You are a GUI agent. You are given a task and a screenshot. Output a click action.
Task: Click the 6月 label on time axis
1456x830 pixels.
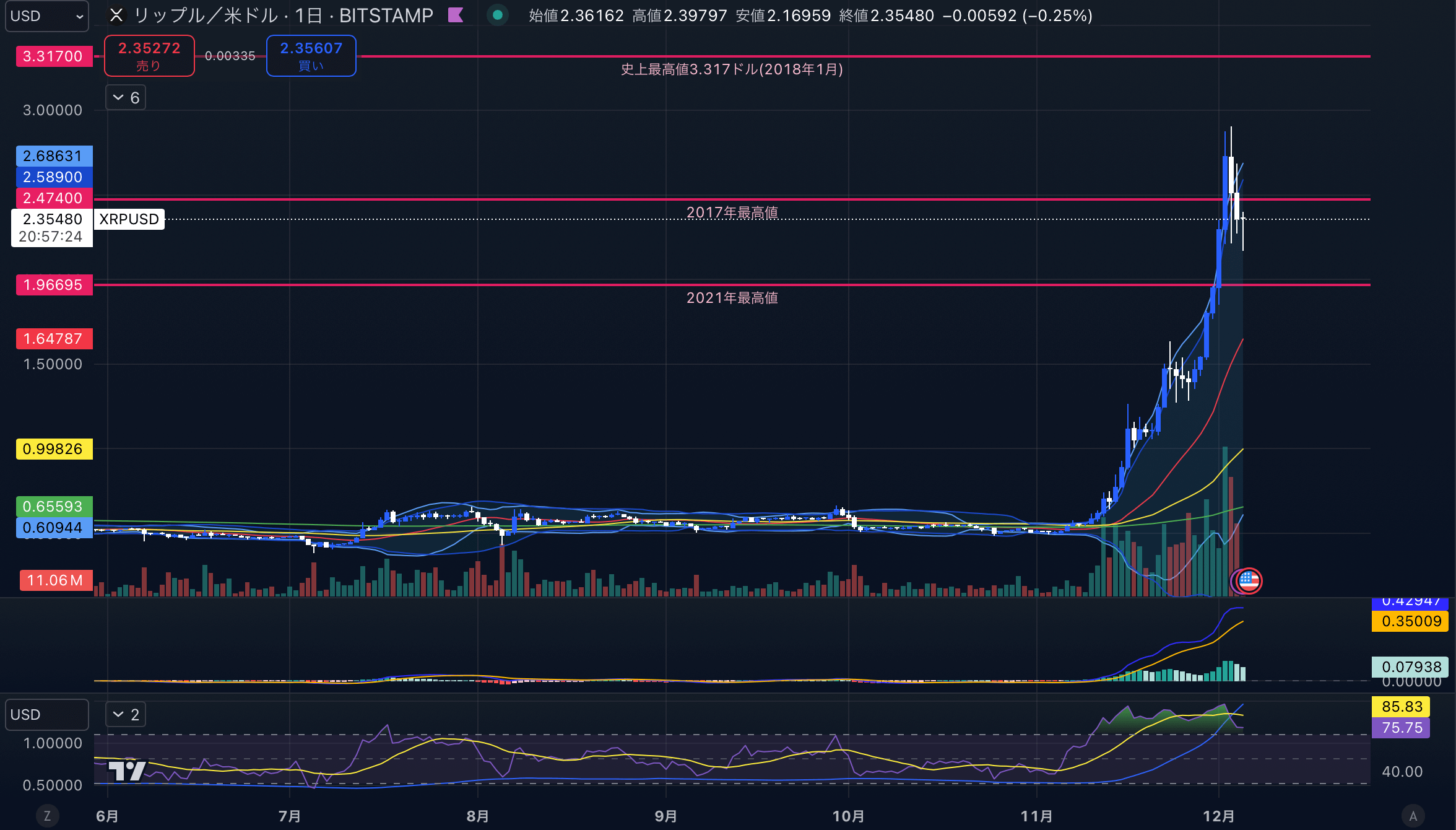pos(108,816)
